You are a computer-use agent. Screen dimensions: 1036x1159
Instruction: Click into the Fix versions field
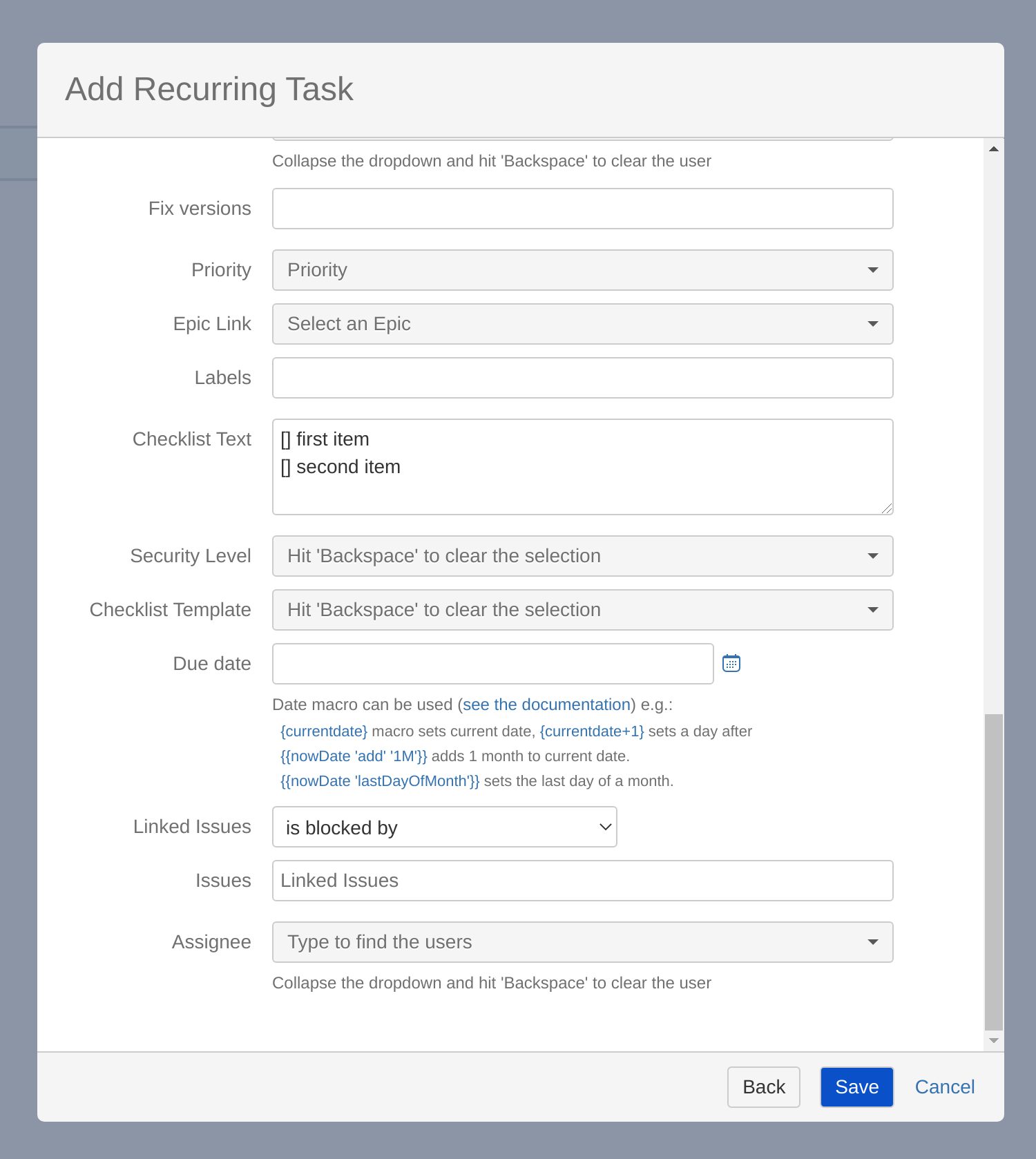click(x=582, y=209)
